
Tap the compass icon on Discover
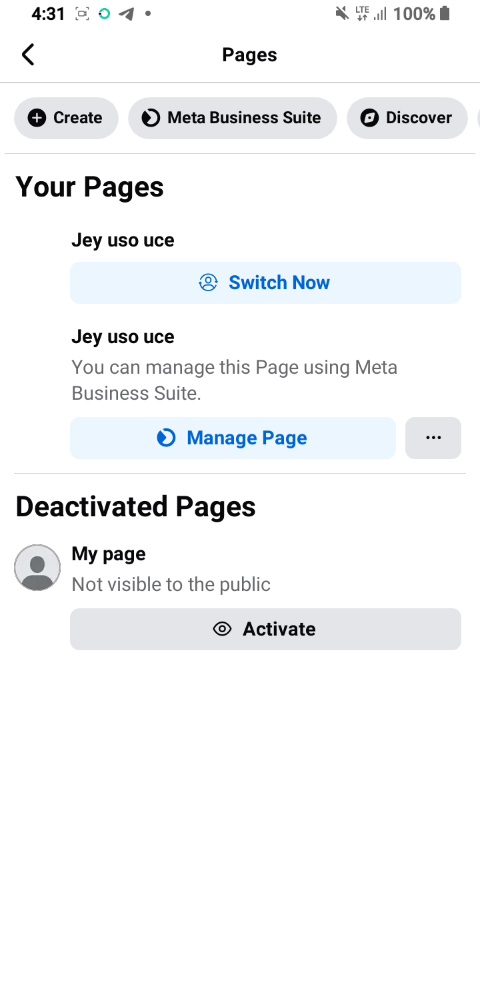click(369, 118)
